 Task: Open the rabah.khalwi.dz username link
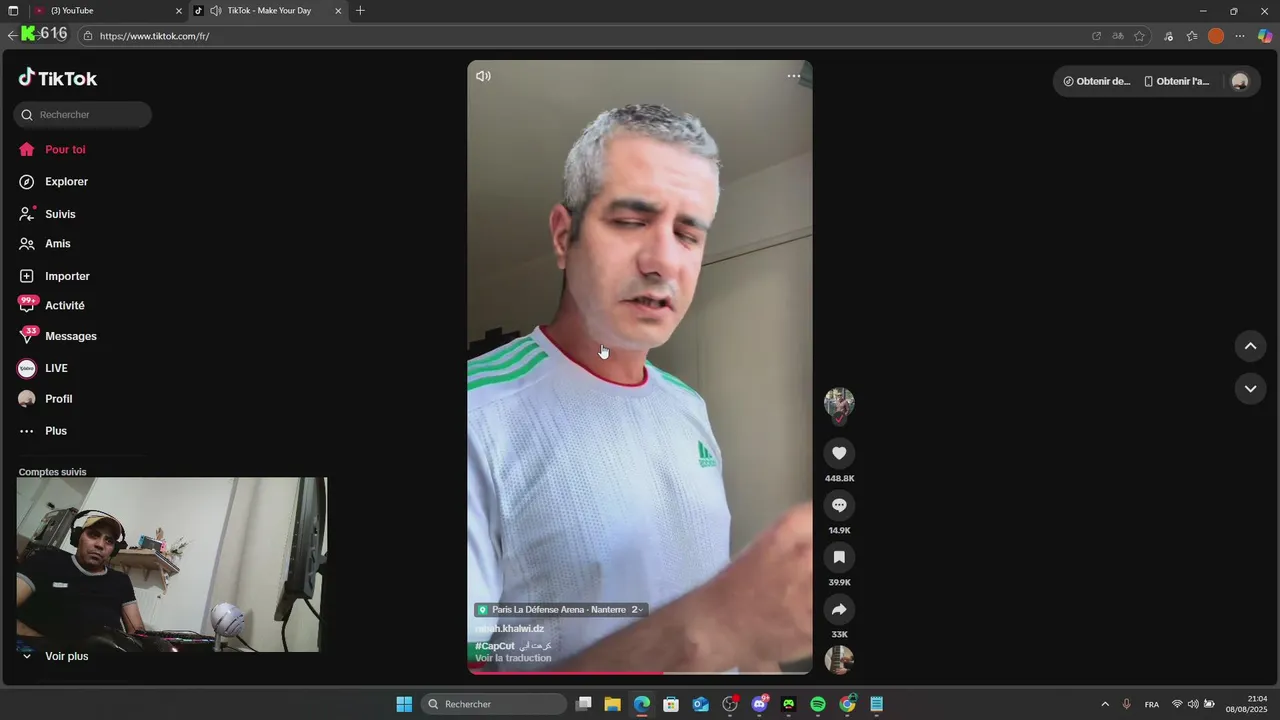click(x=509, y=628)
